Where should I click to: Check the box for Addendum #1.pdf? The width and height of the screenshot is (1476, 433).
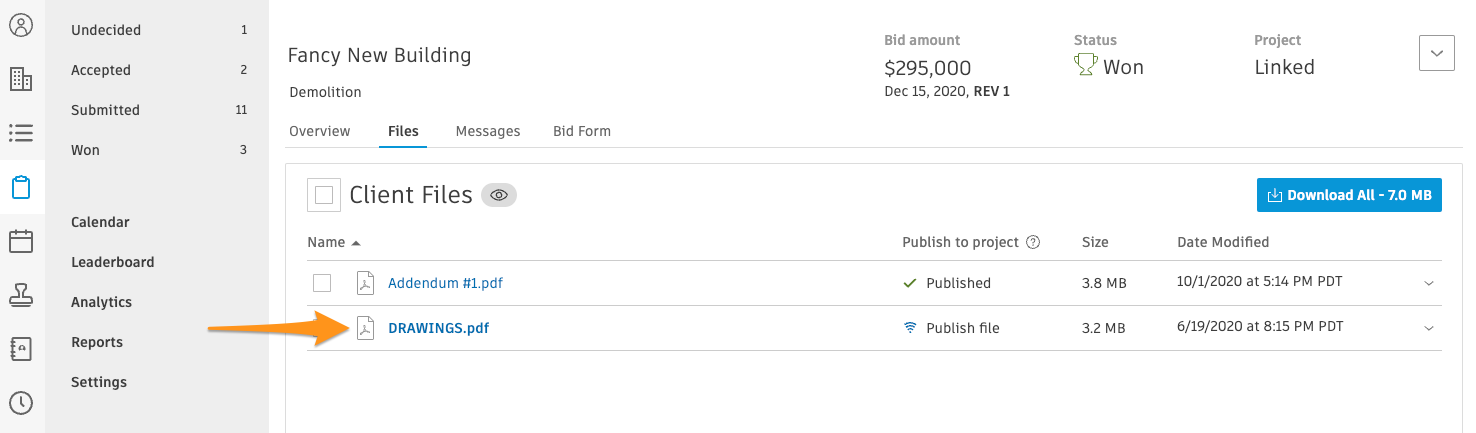322,283
